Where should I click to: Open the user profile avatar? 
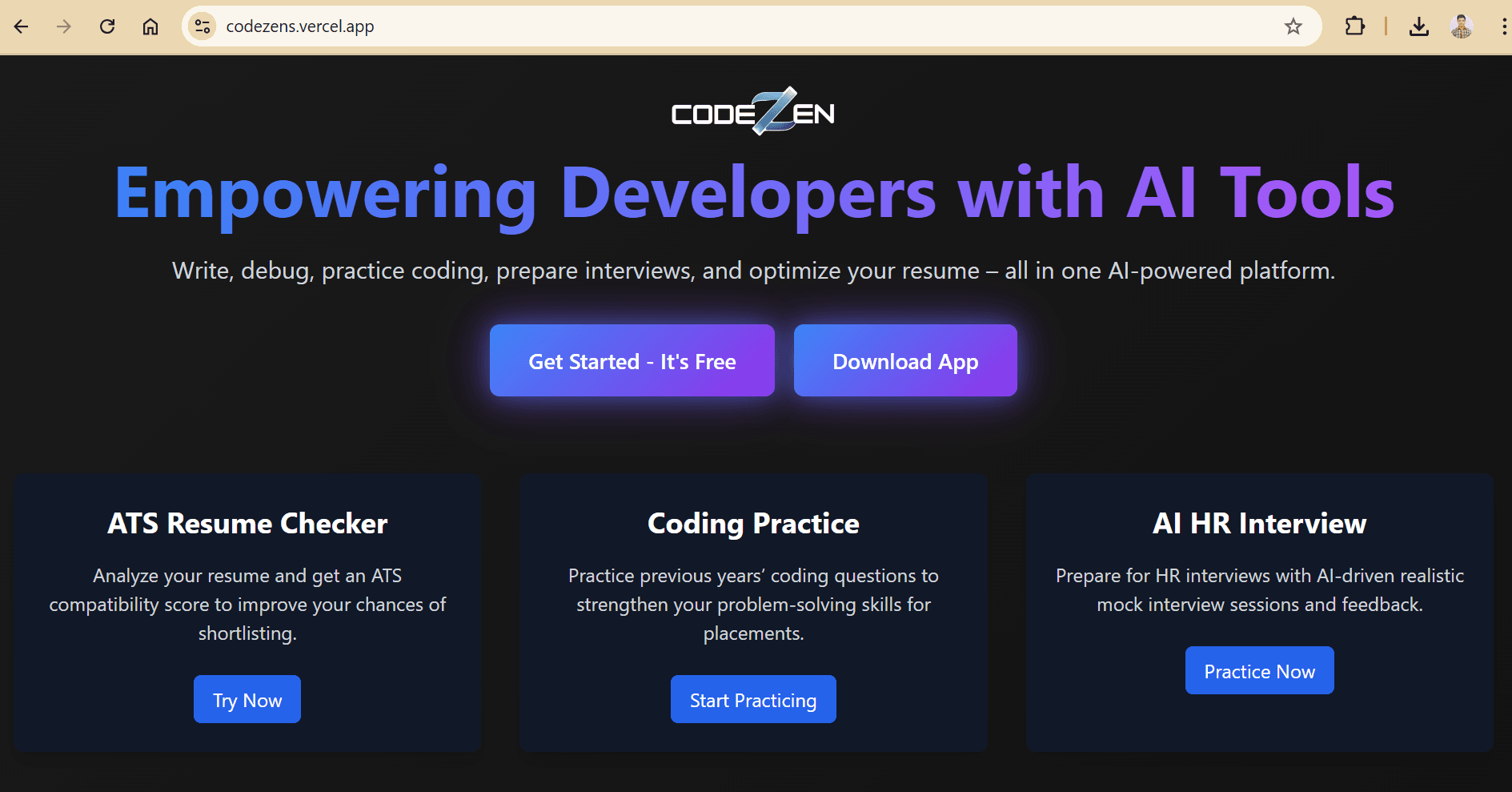(1461, 26)
